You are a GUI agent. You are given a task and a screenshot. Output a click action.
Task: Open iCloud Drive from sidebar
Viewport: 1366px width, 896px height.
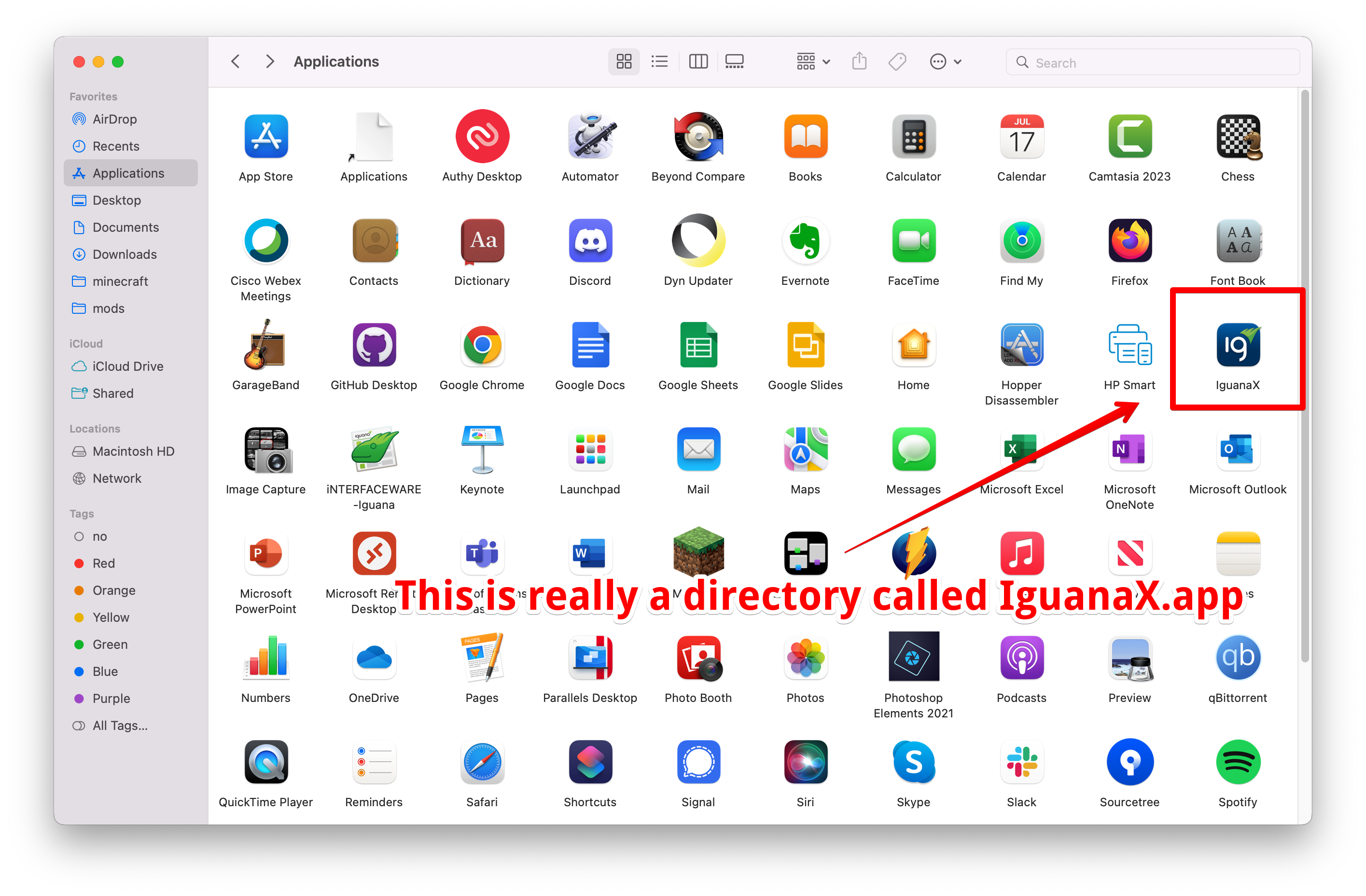(x=127, y=366)
